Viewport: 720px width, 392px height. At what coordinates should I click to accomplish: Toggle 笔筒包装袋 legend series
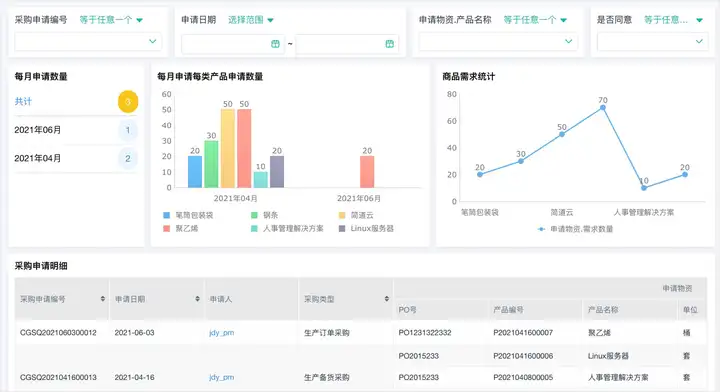point(188,215)
